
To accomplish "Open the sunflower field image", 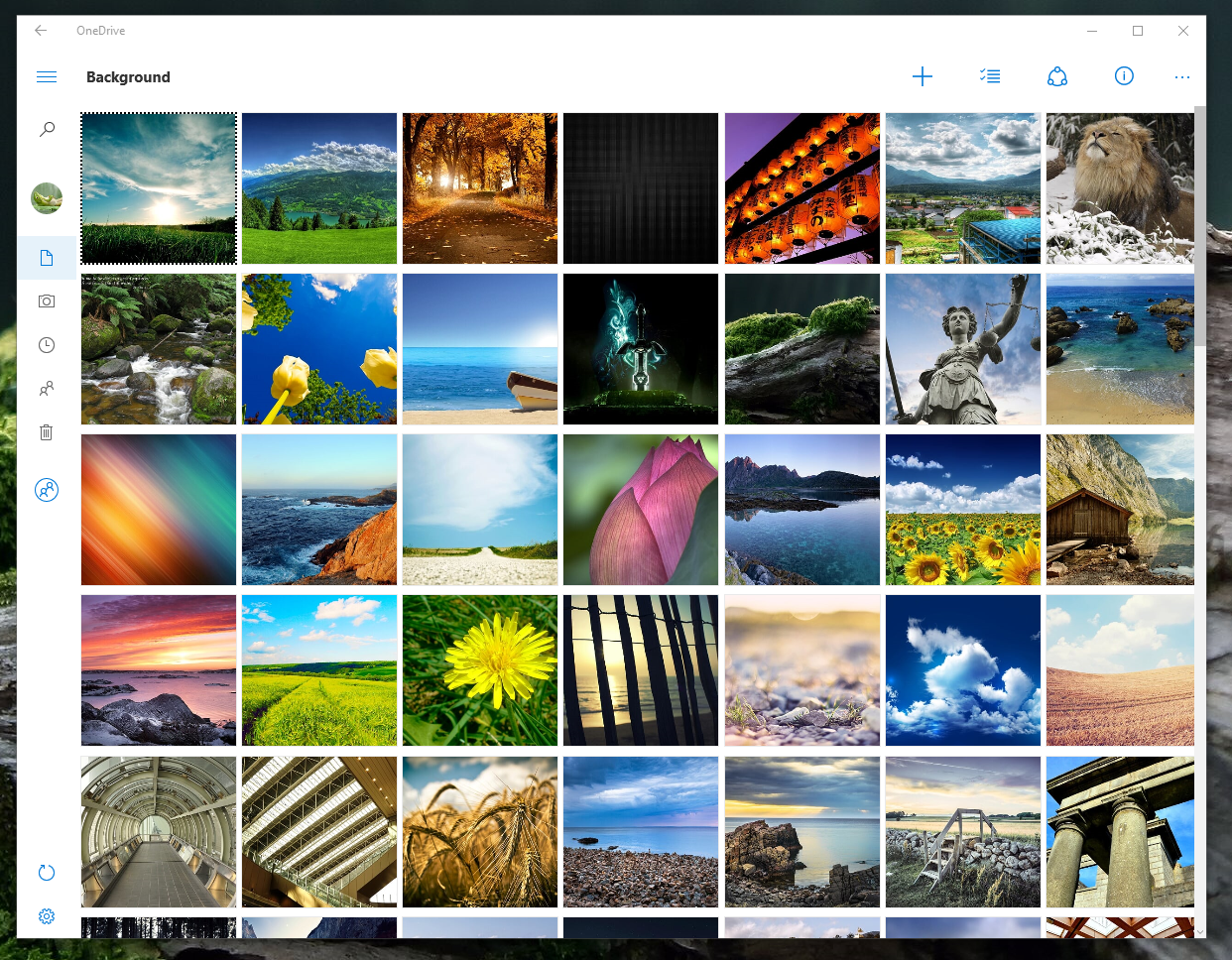I will point(962,509).
